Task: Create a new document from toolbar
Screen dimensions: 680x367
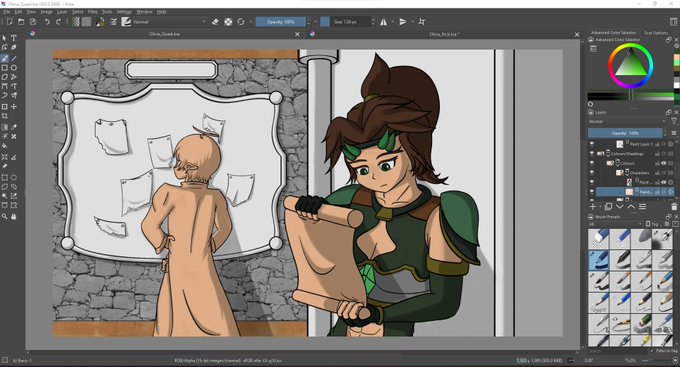Action: click(9, 22)
